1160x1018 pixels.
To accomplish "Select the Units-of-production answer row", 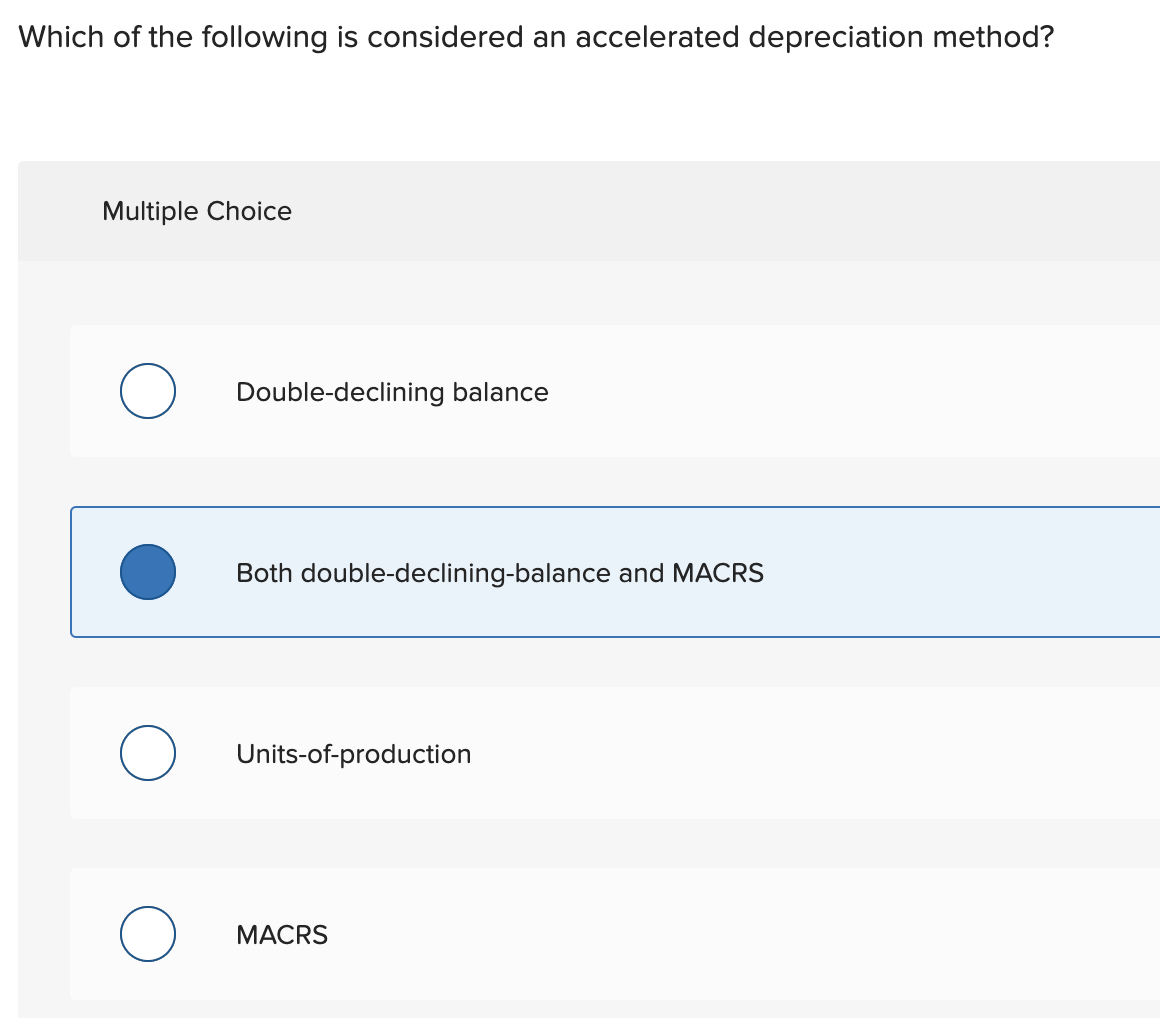I will pos(500,753).
